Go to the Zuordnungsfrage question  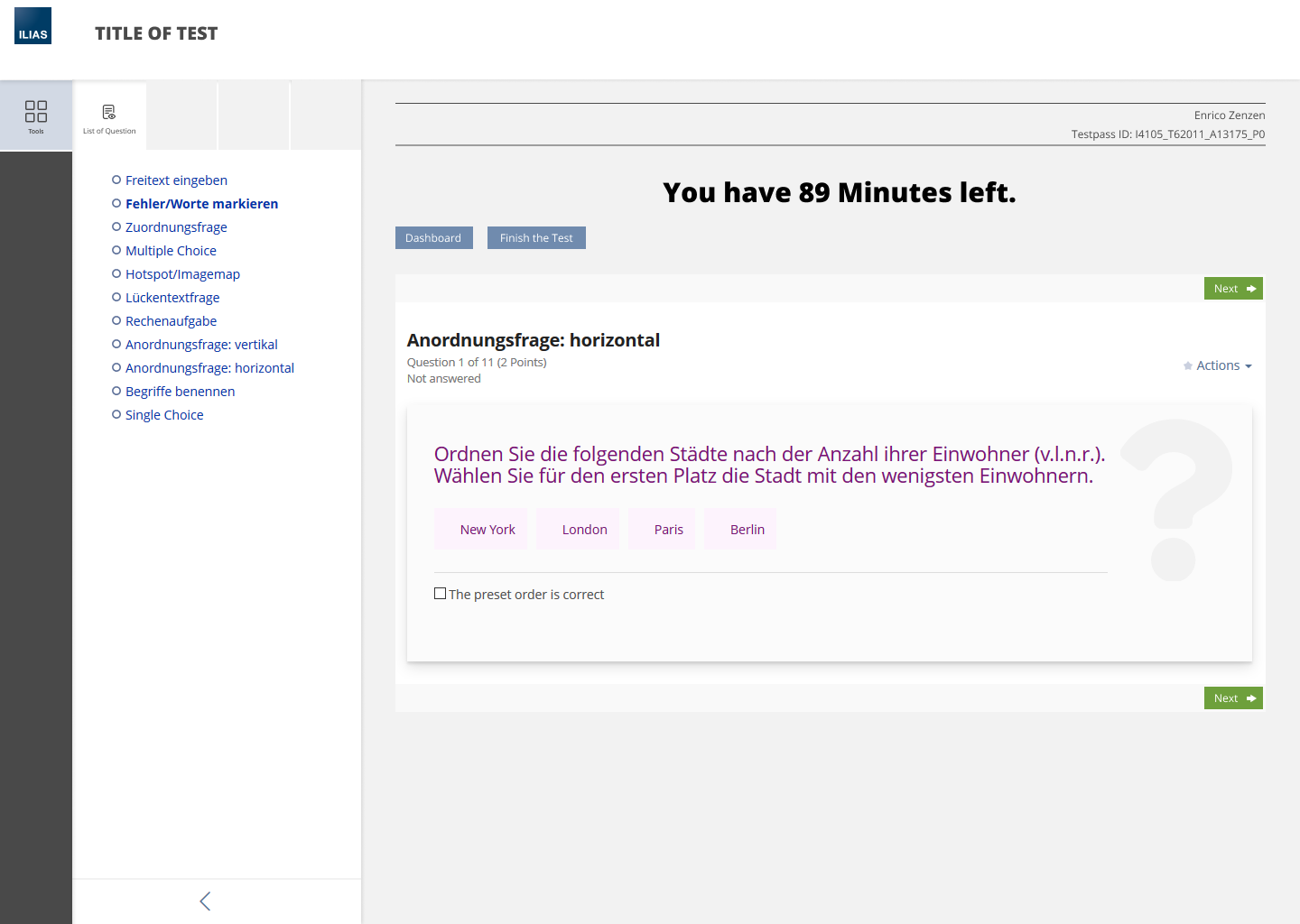pos(176,227)
